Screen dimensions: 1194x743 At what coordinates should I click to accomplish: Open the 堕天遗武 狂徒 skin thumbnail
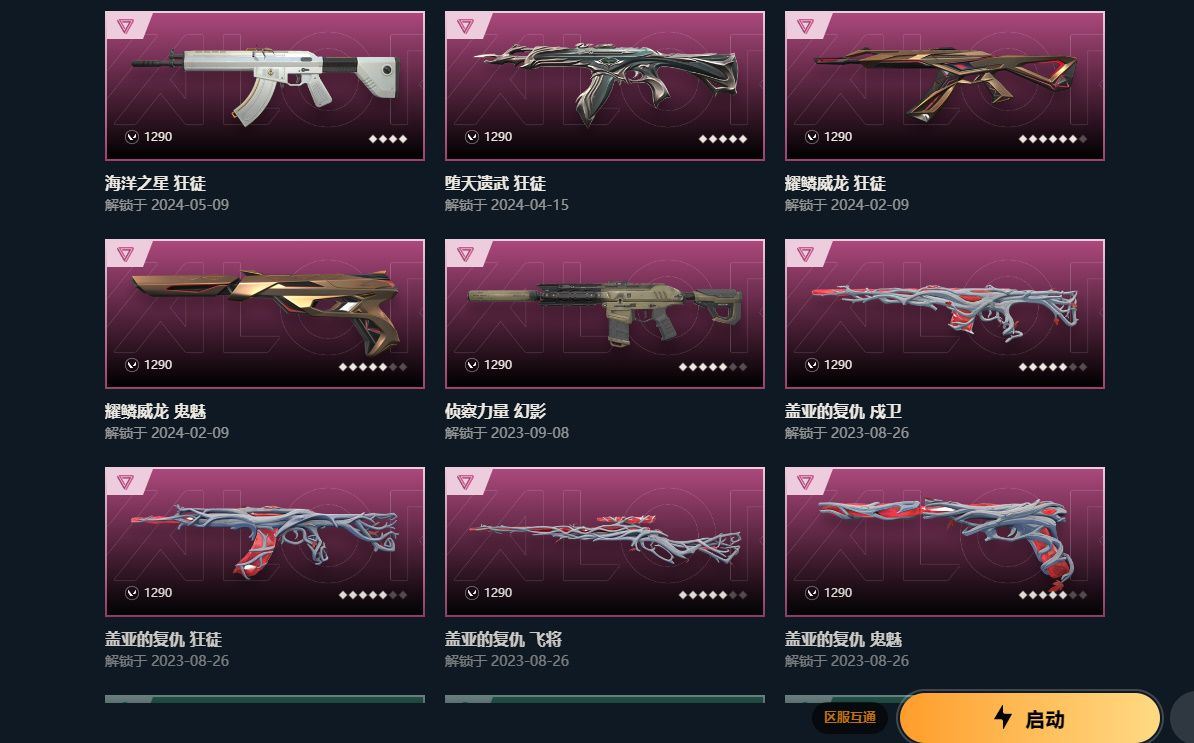pos(605,86)
